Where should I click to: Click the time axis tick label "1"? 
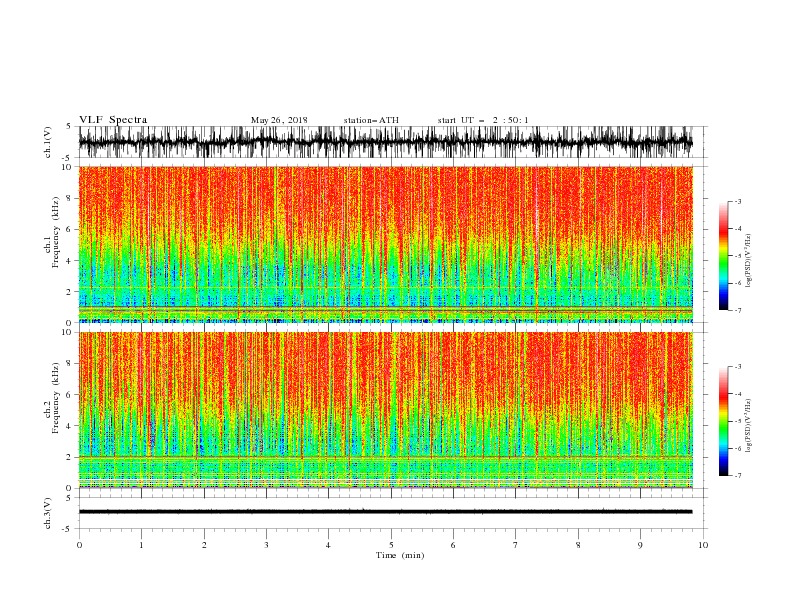[141, 545]
